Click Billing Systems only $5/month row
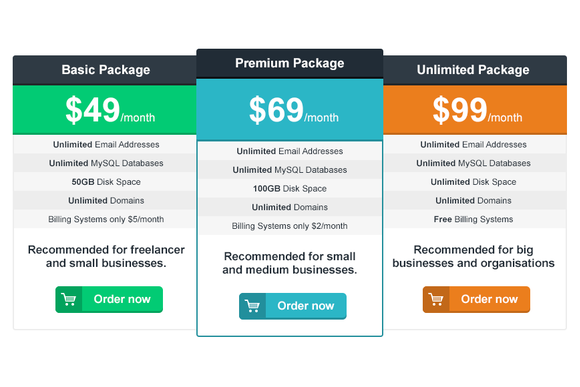Image resolution: width=580 pixels, height=387 pixels. 106,219
